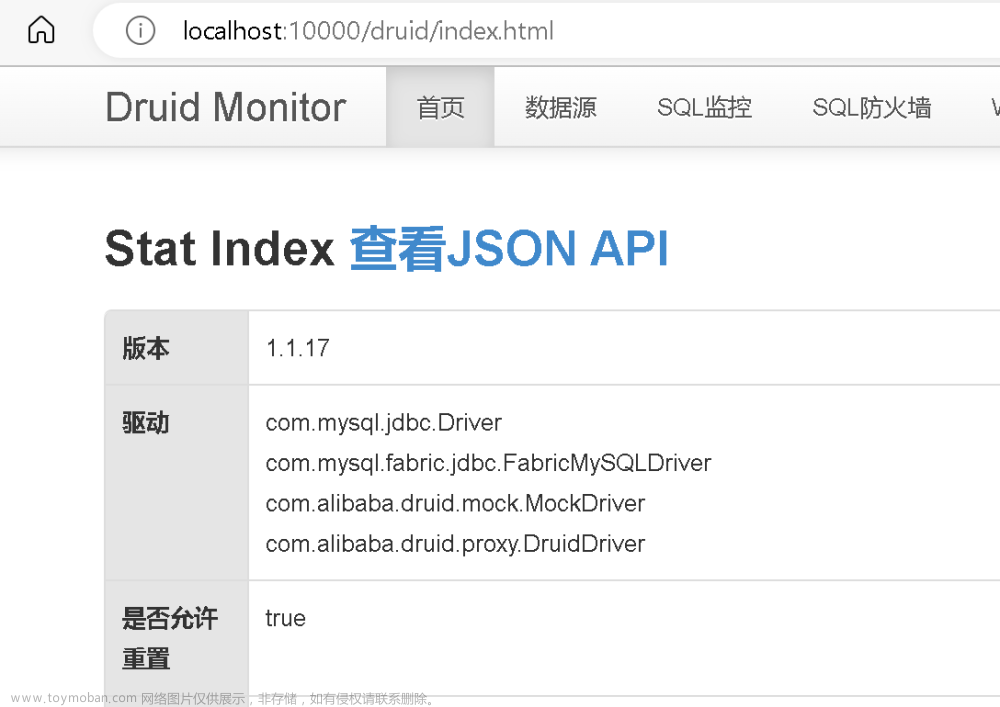Select the Stat Index heading

(x=219, y=249)
